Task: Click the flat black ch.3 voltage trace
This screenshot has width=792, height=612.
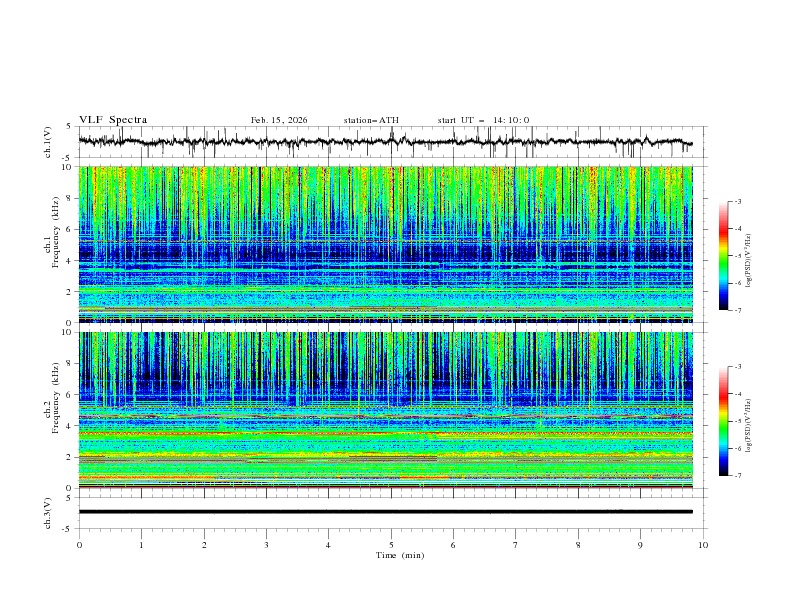Action: pos(385,512)
